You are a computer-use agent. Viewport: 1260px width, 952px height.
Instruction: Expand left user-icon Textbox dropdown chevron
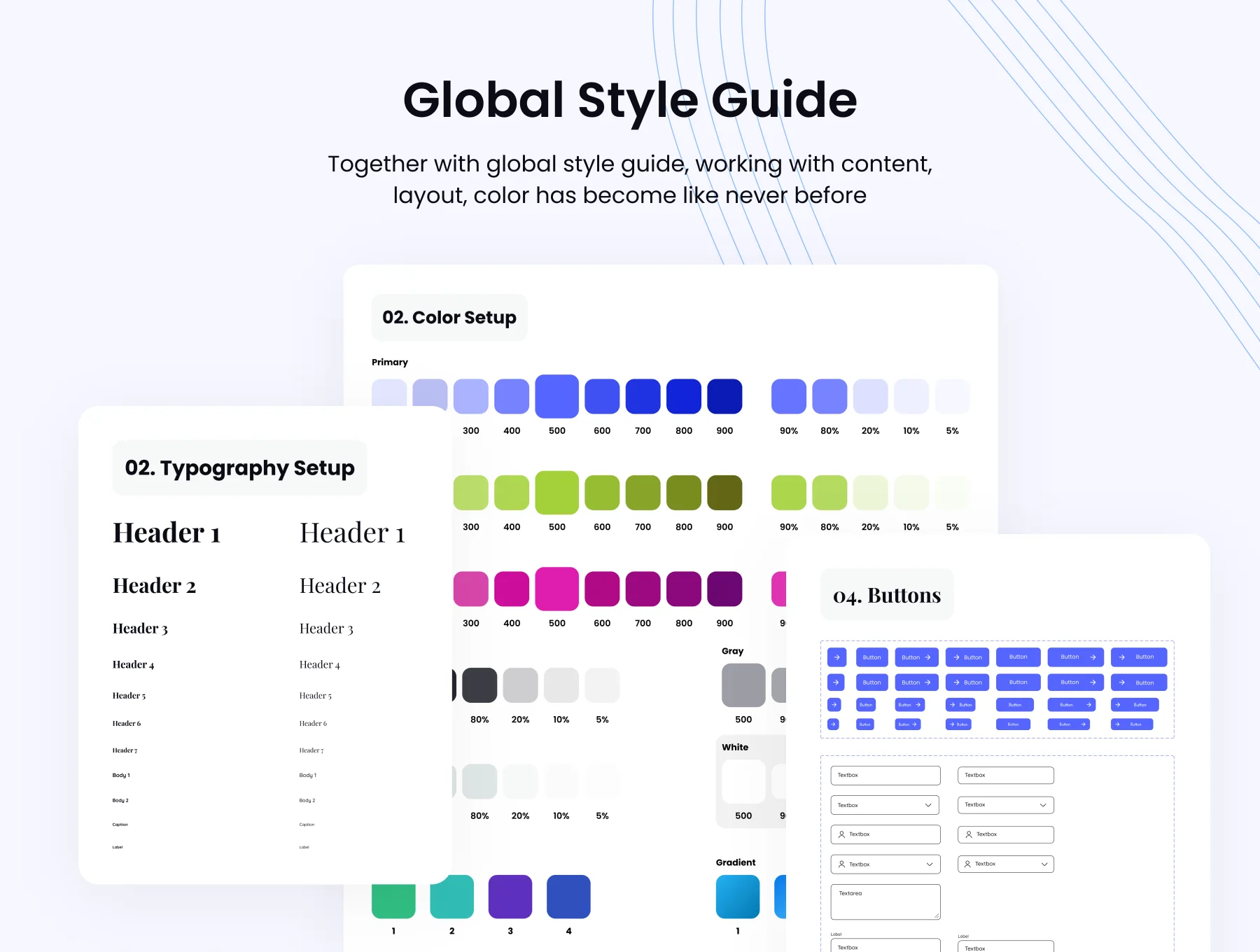pos(930,864)
